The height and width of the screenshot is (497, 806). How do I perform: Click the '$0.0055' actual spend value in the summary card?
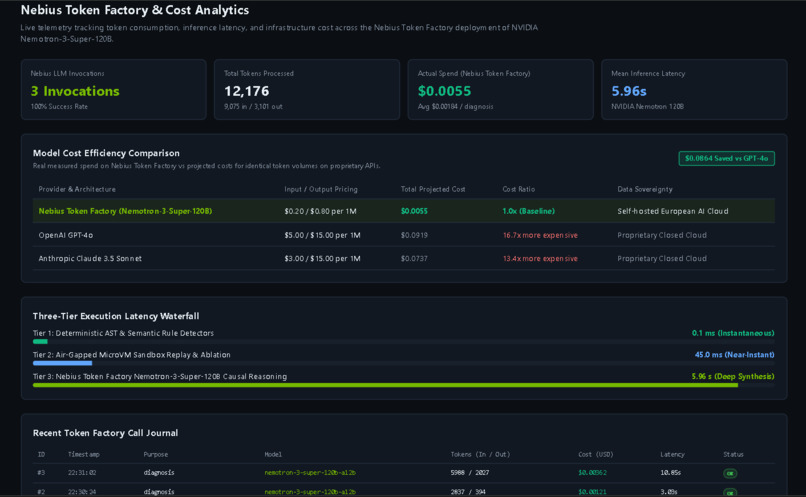point(444,91)
